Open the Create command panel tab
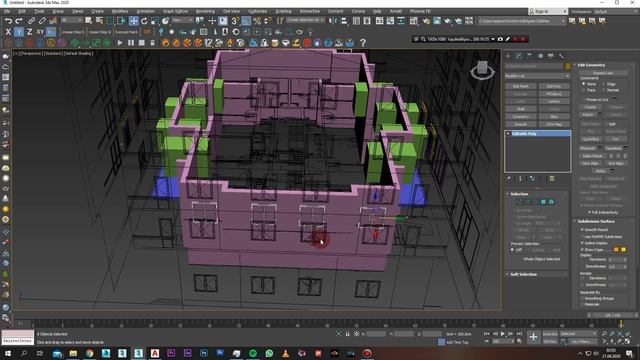Screen dimensions: 640x360 coord(508,56)
